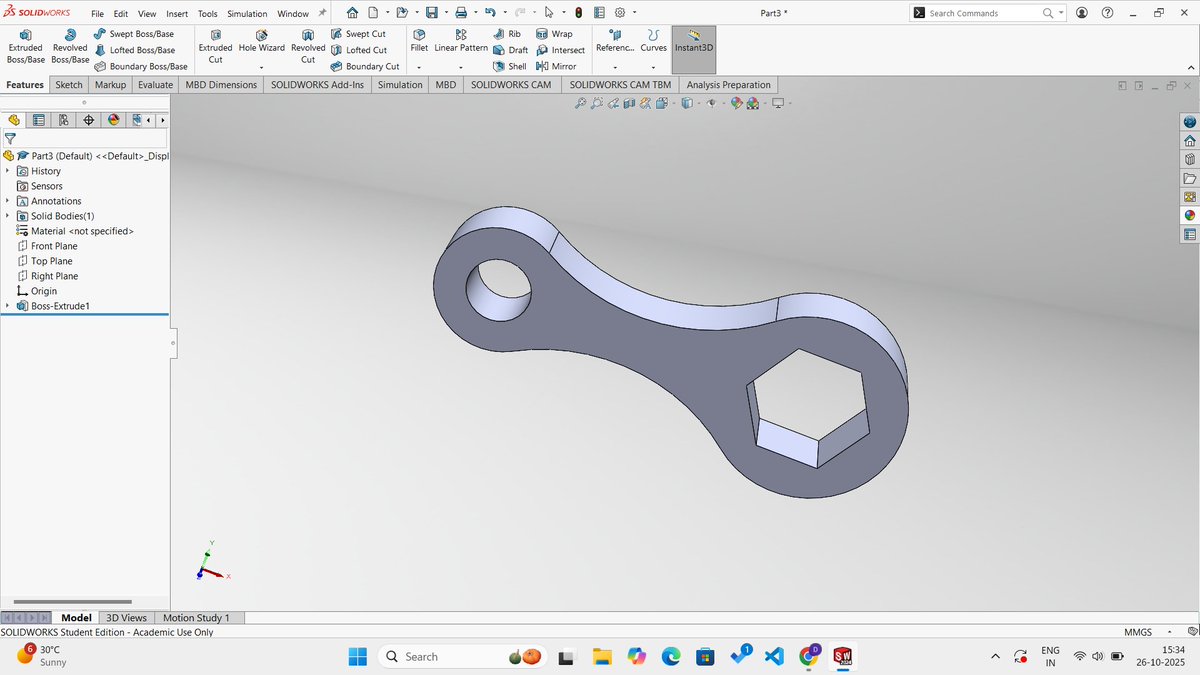Start an Extruded Cut
The width and height of the screenshot is (1200, 675).
tap(215, 47)
